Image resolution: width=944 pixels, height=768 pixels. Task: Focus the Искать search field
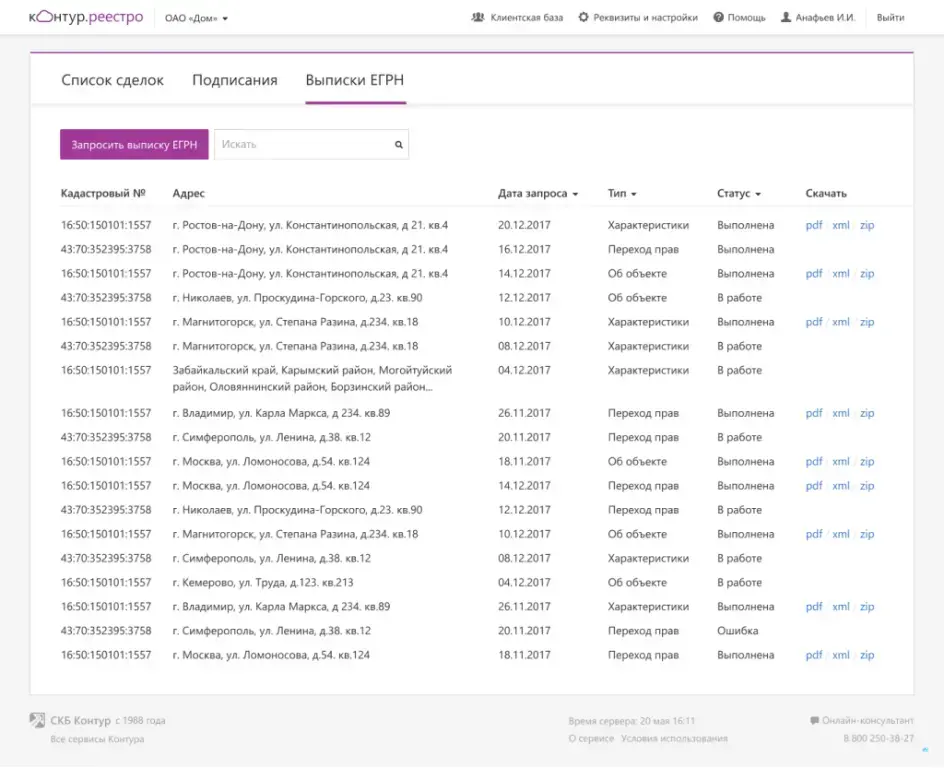(x=311, y=144)
